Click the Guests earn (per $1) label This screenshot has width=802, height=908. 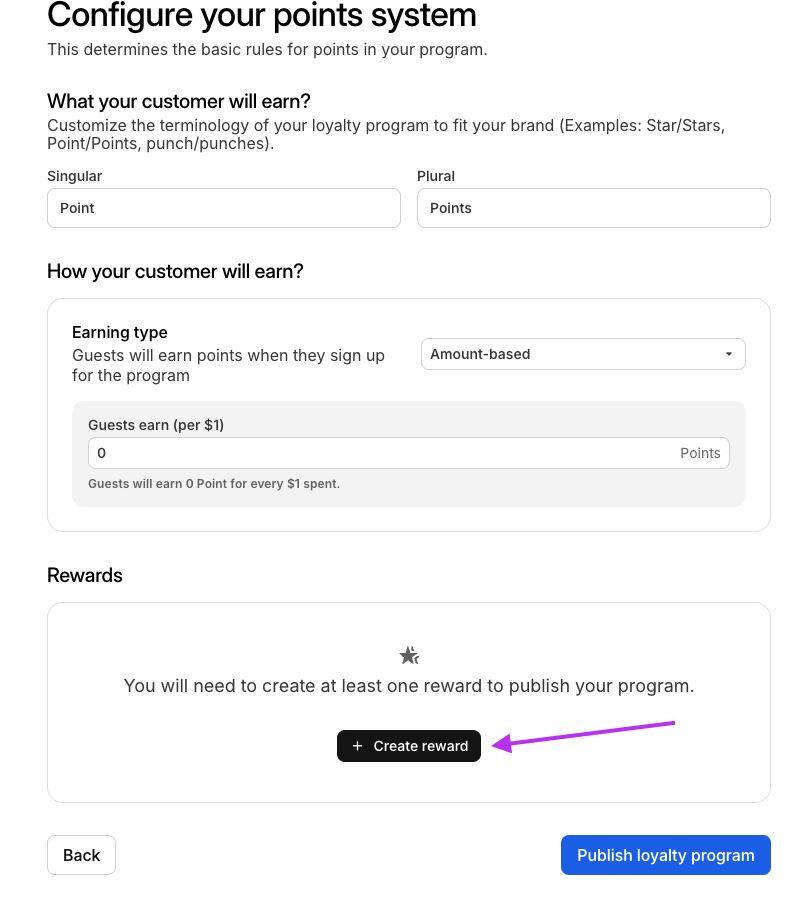[156, 425]
